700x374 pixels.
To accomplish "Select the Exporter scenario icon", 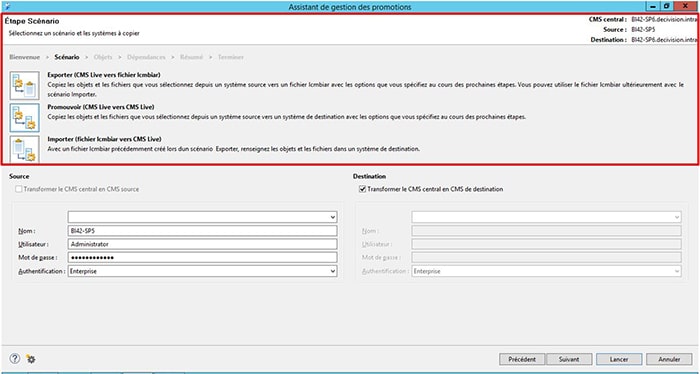I will point(25,86).
